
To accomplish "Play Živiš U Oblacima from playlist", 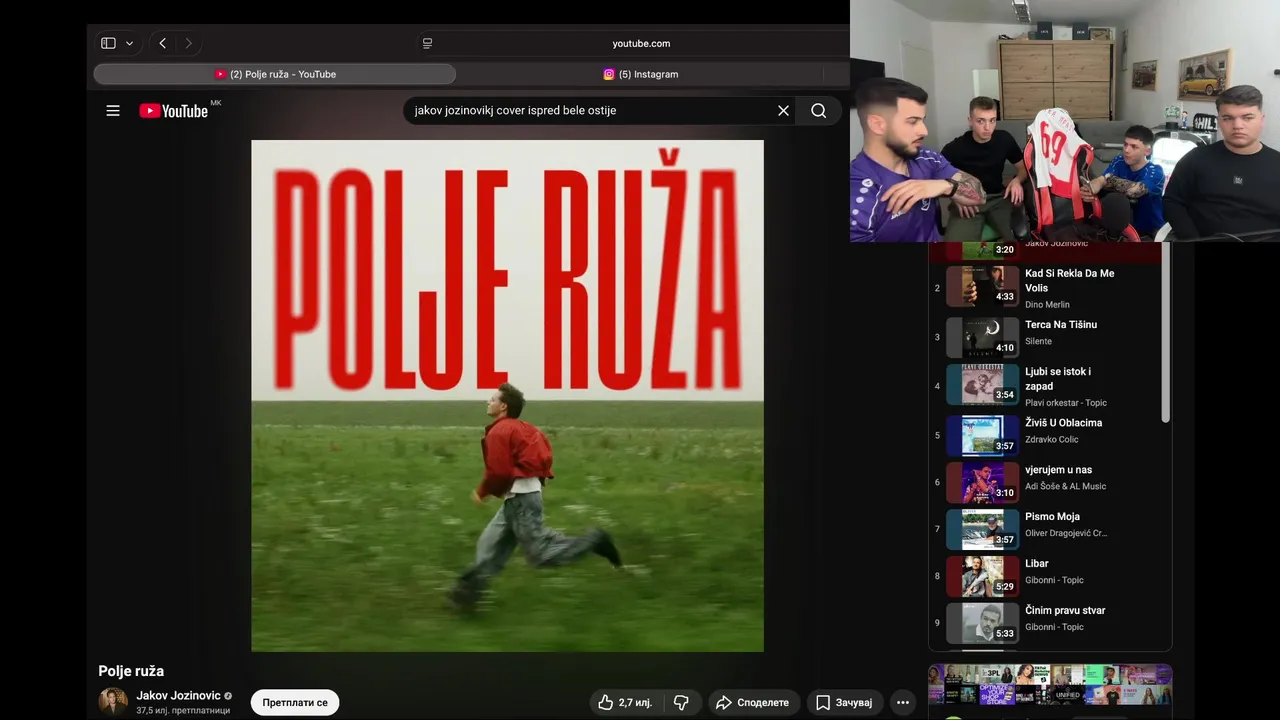I will point(1063,423).
